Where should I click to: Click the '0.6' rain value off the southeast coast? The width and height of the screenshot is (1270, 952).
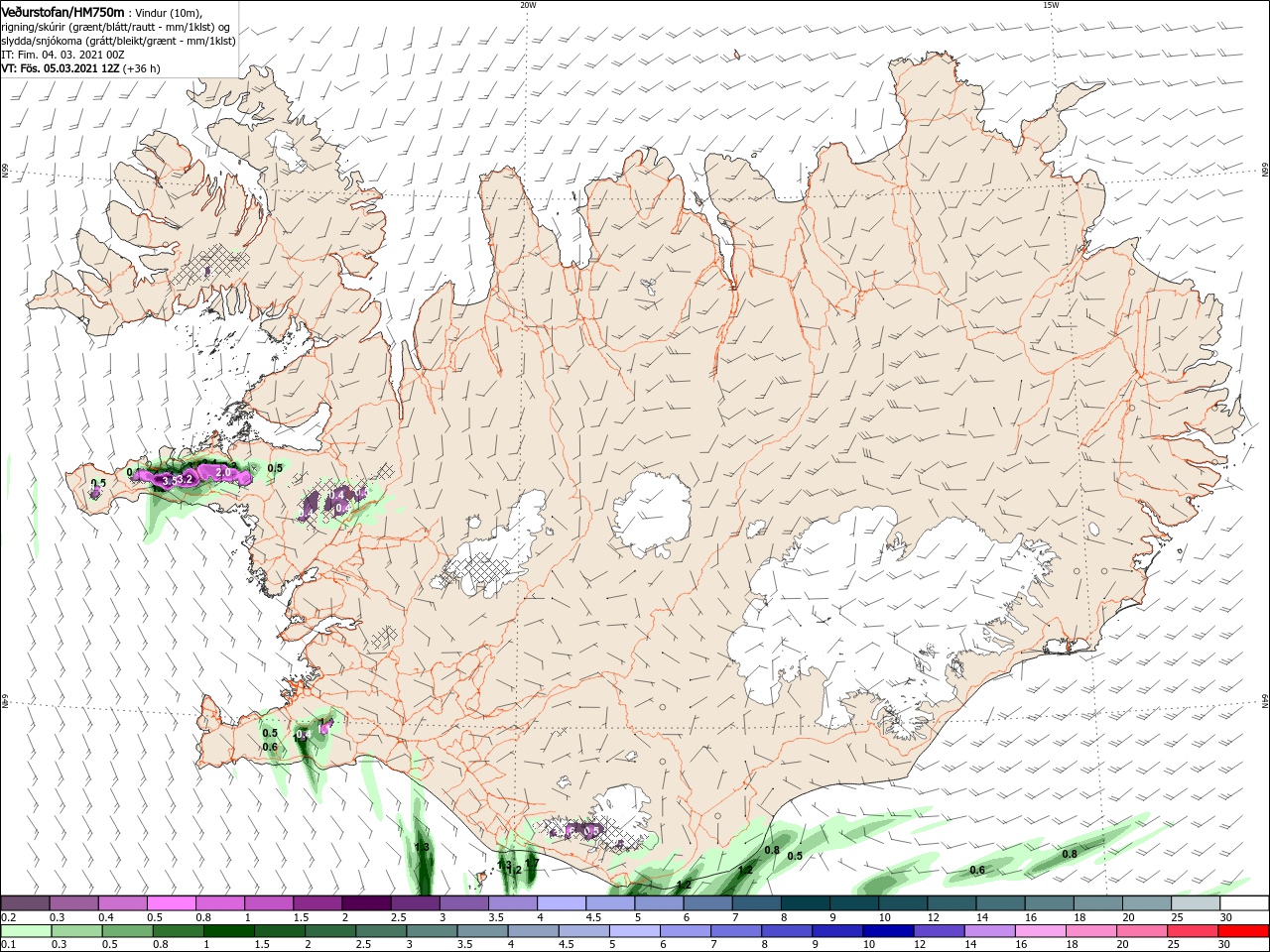tap(977, 870)
